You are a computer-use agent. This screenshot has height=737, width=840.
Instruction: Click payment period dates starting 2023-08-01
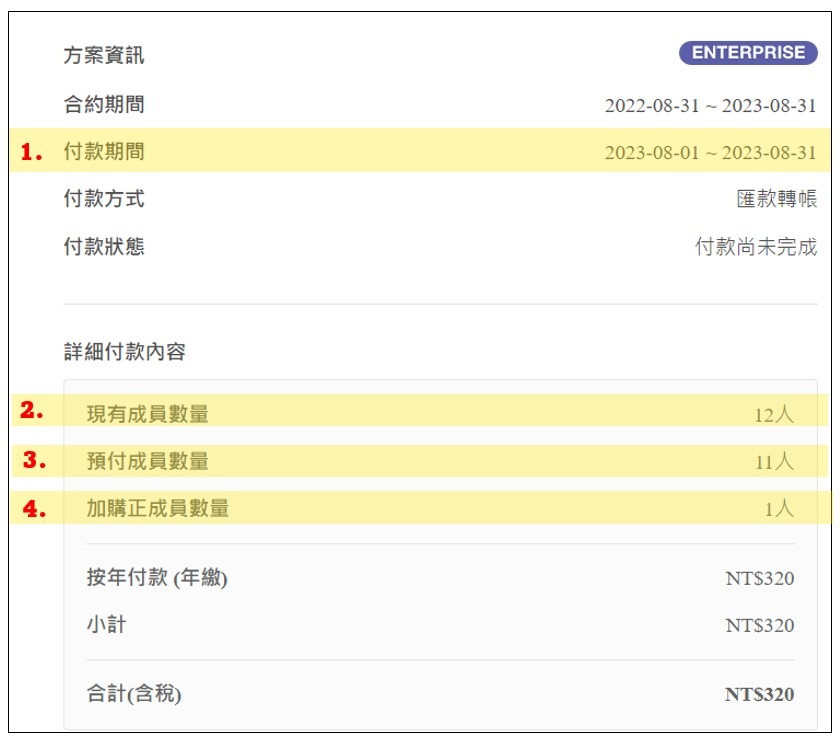tap(710, 154)
